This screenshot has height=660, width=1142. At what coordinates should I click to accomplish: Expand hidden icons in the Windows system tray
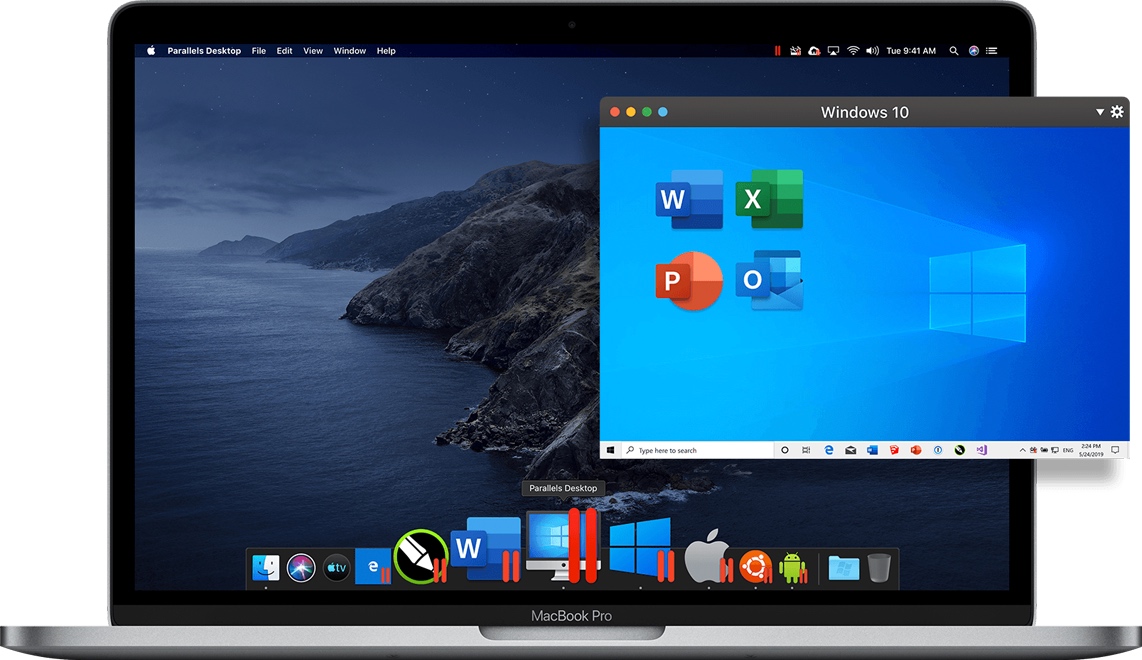pos(1021,449)
